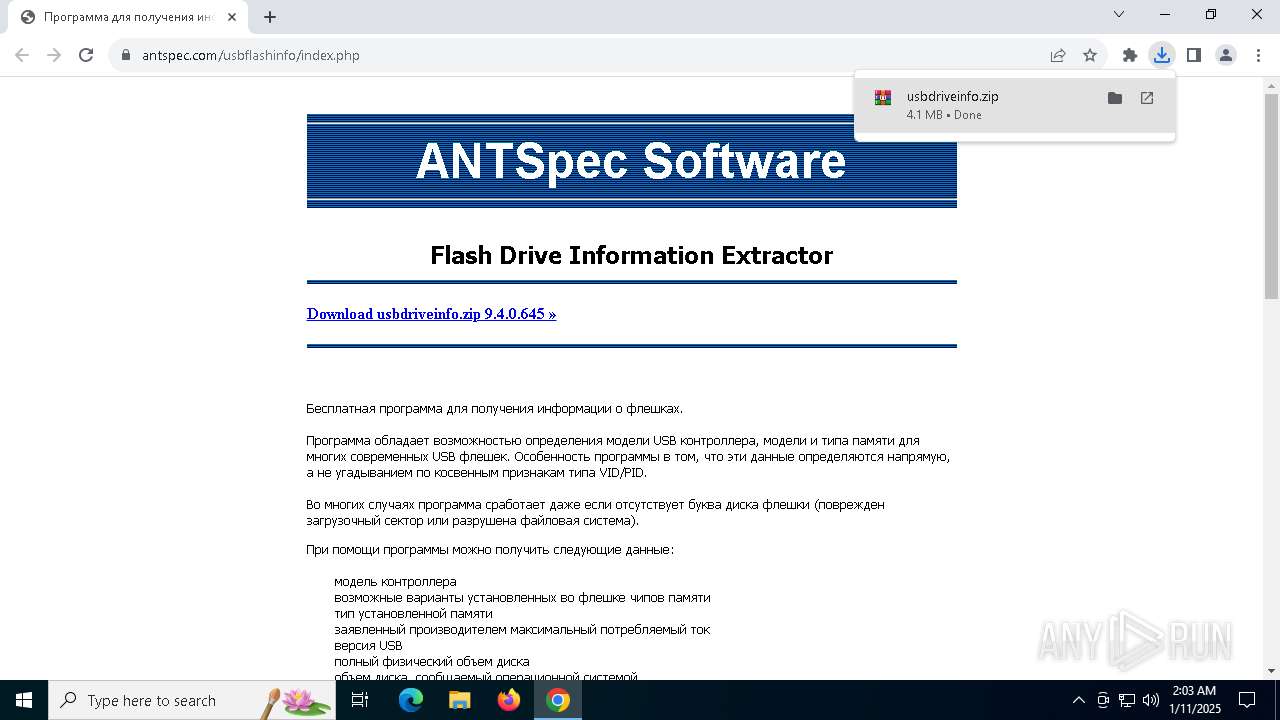Image resolution: width=1280 pixels, height=720 pixels.
Task: Click the text 'версия USB'
Action: [x=368, y=646]
